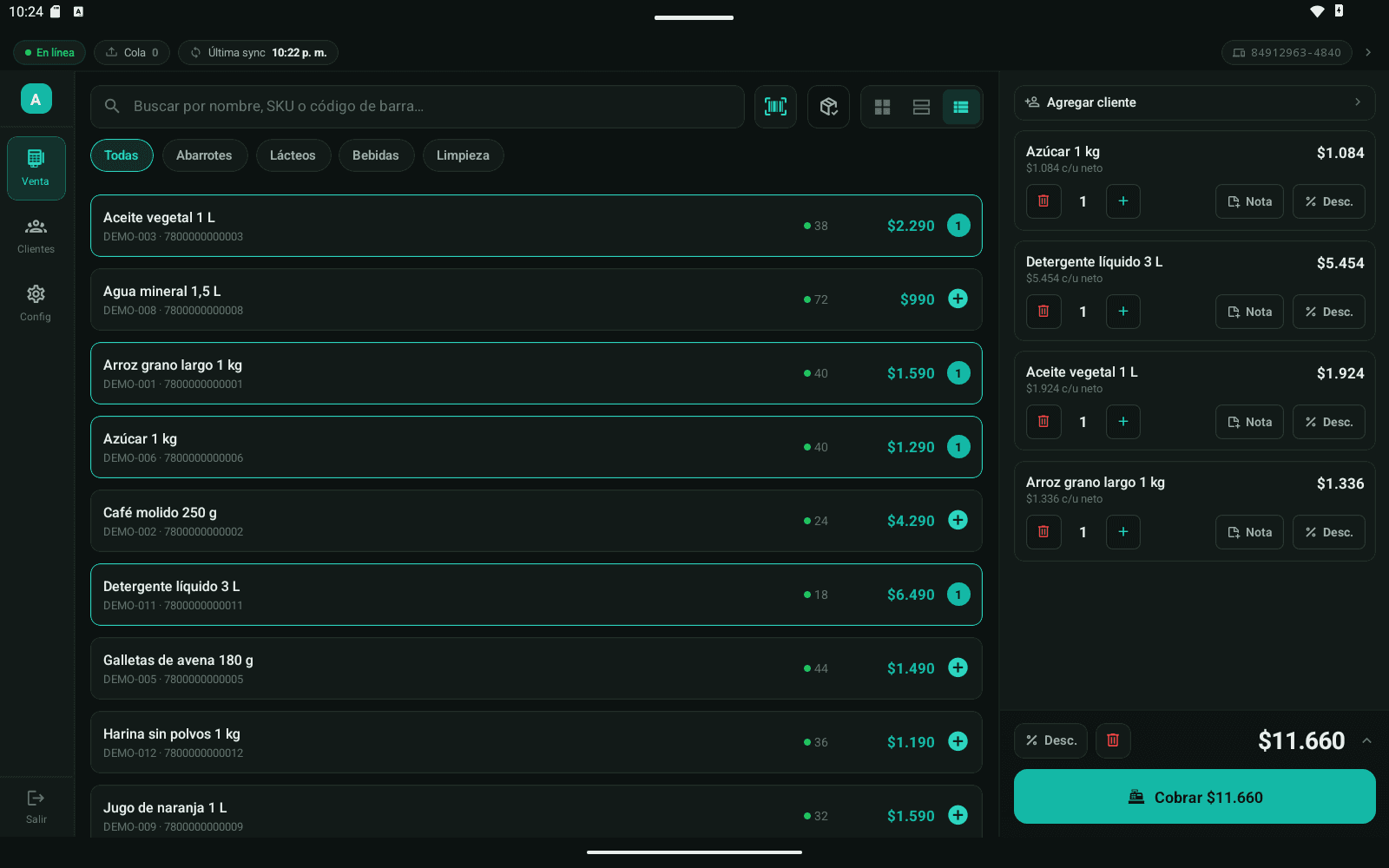Click quantity badge on Azúcar 1 kg product row
The width and height of the screenshot is (1389, 868).
[x=958, y=447]
